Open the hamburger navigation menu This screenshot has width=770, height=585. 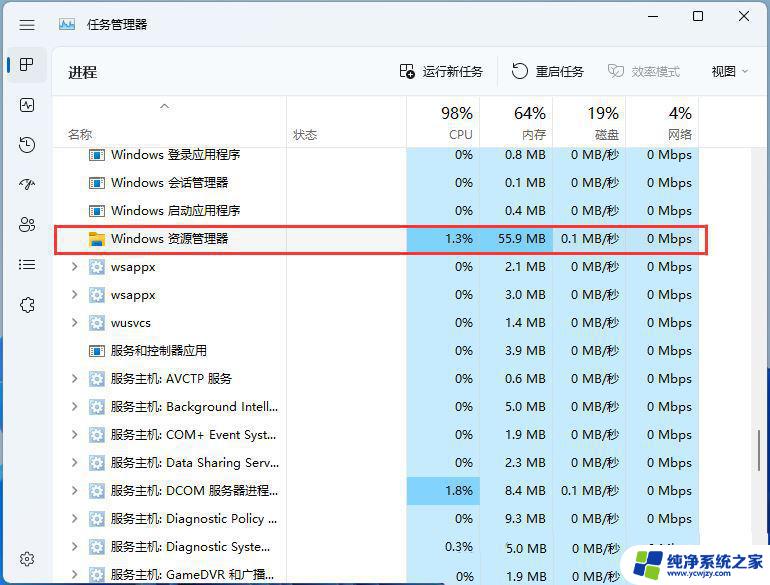click(x=27, y=24)
